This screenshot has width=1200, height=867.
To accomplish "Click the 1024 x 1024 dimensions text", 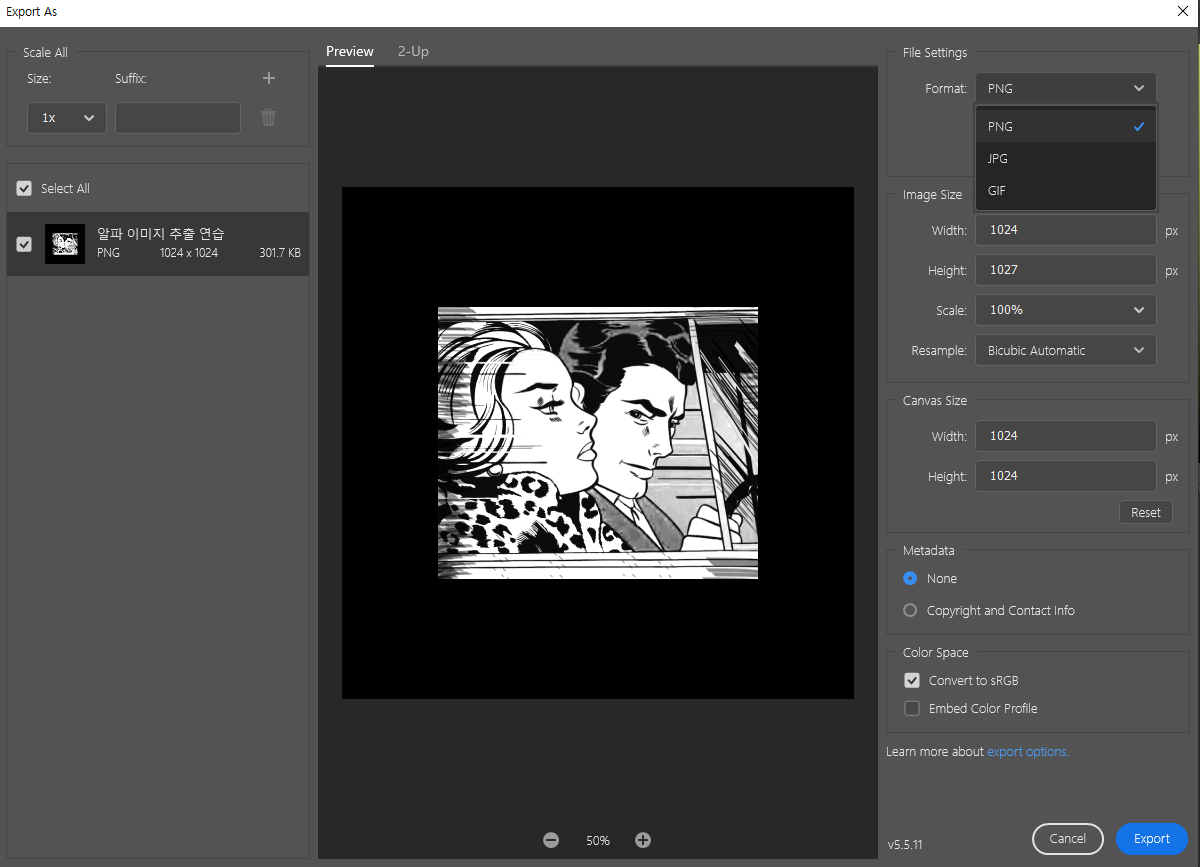I will coord(189,253).
